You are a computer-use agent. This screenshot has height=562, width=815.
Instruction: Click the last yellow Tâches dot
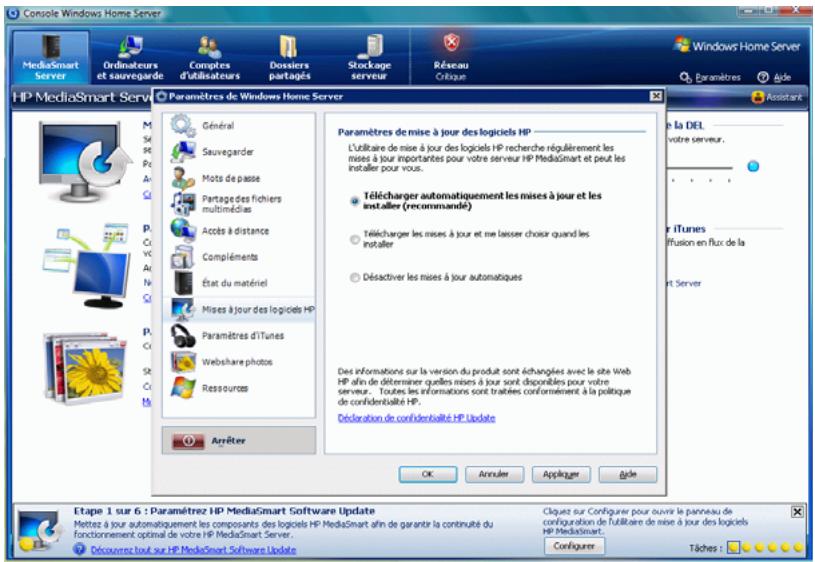click(x=798, y=547)
